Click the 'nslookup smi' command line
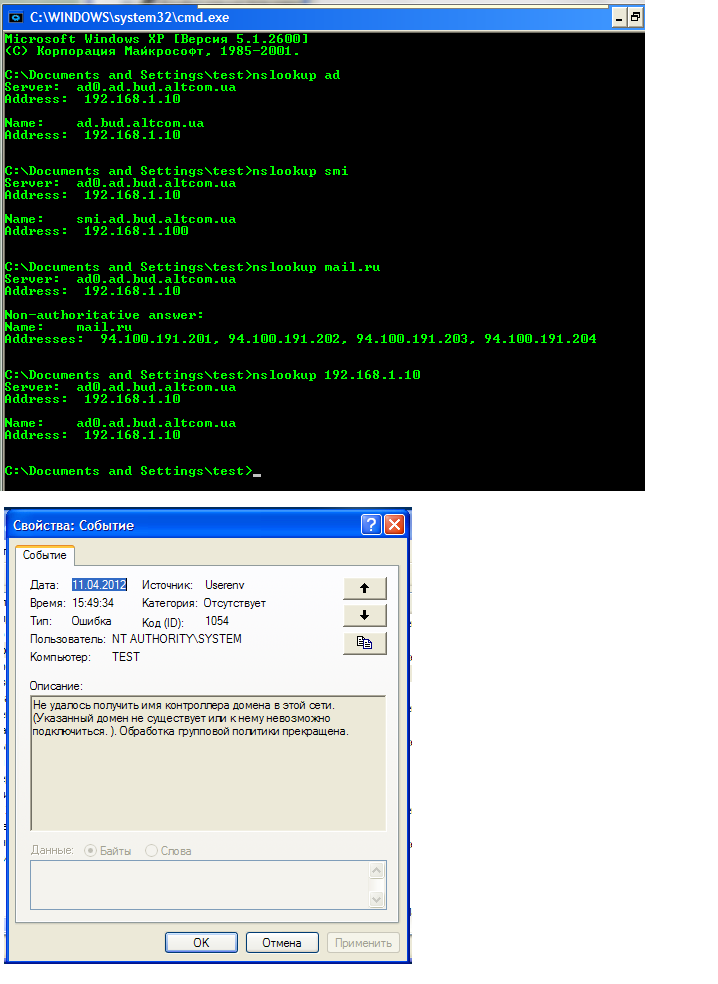The width and height of the screenshot is (718, 984). point(176,171)
